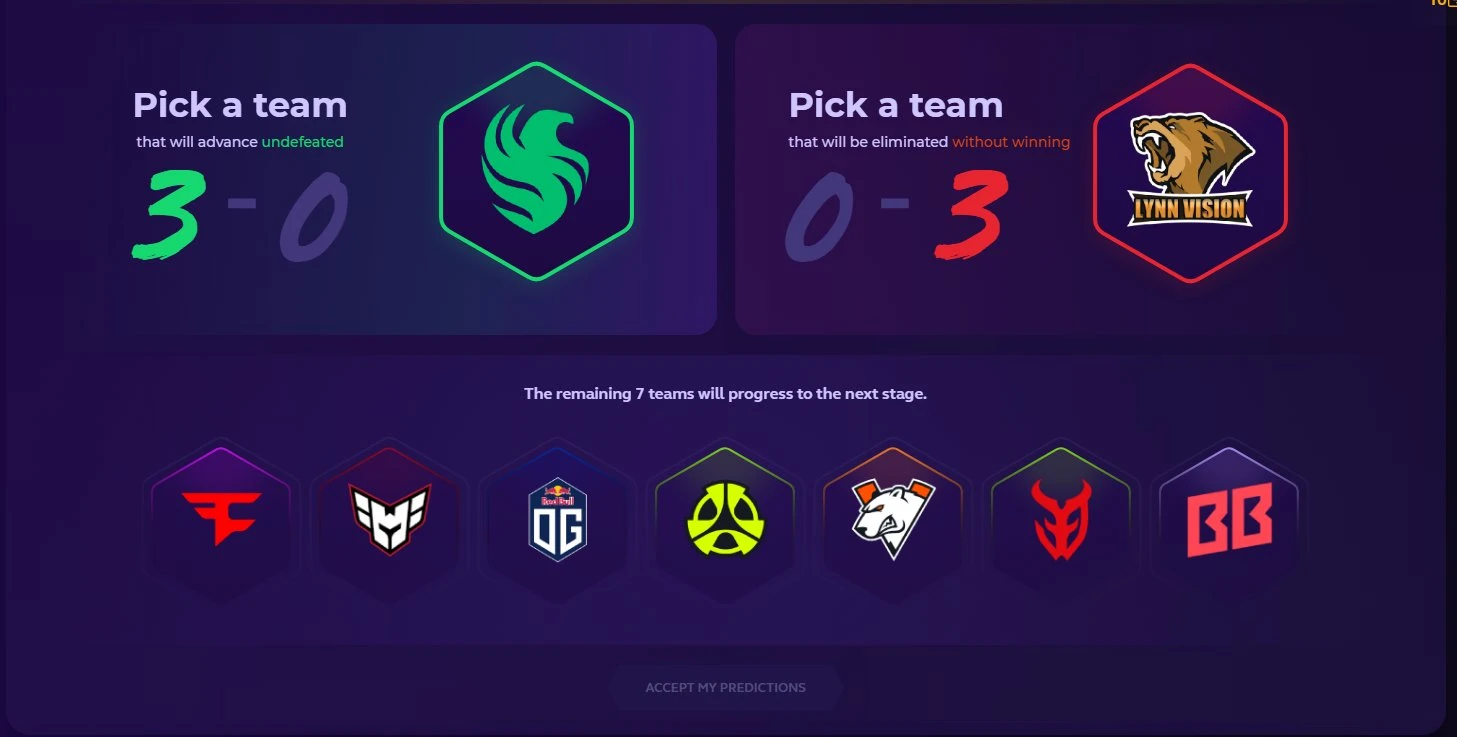
Task: Click the green 'undefeated' text
Action: 302,142
